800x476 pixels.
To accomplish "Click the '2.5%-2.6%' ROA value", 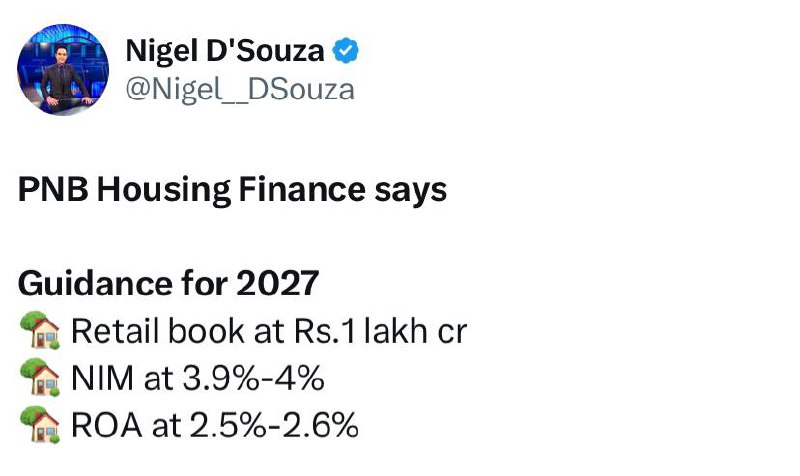I will click(274, 425).
